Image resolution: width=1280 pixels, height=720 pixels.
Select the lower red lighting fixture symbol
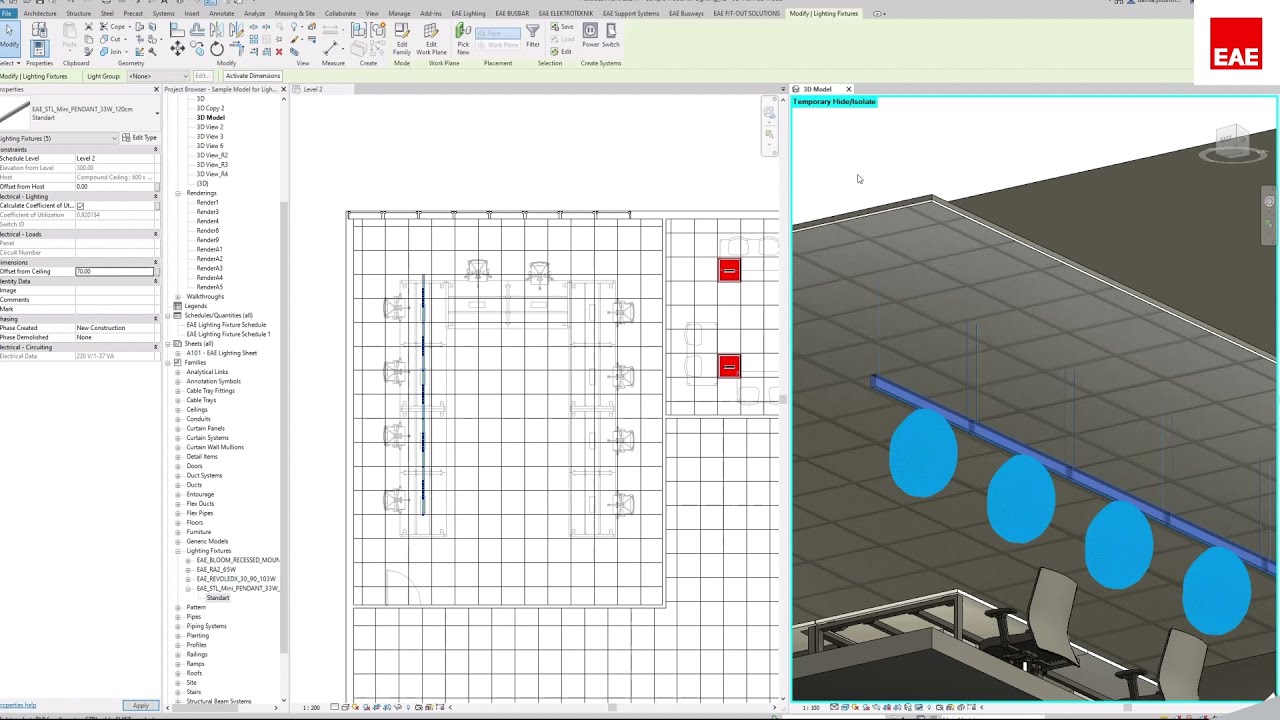point(729,366)
